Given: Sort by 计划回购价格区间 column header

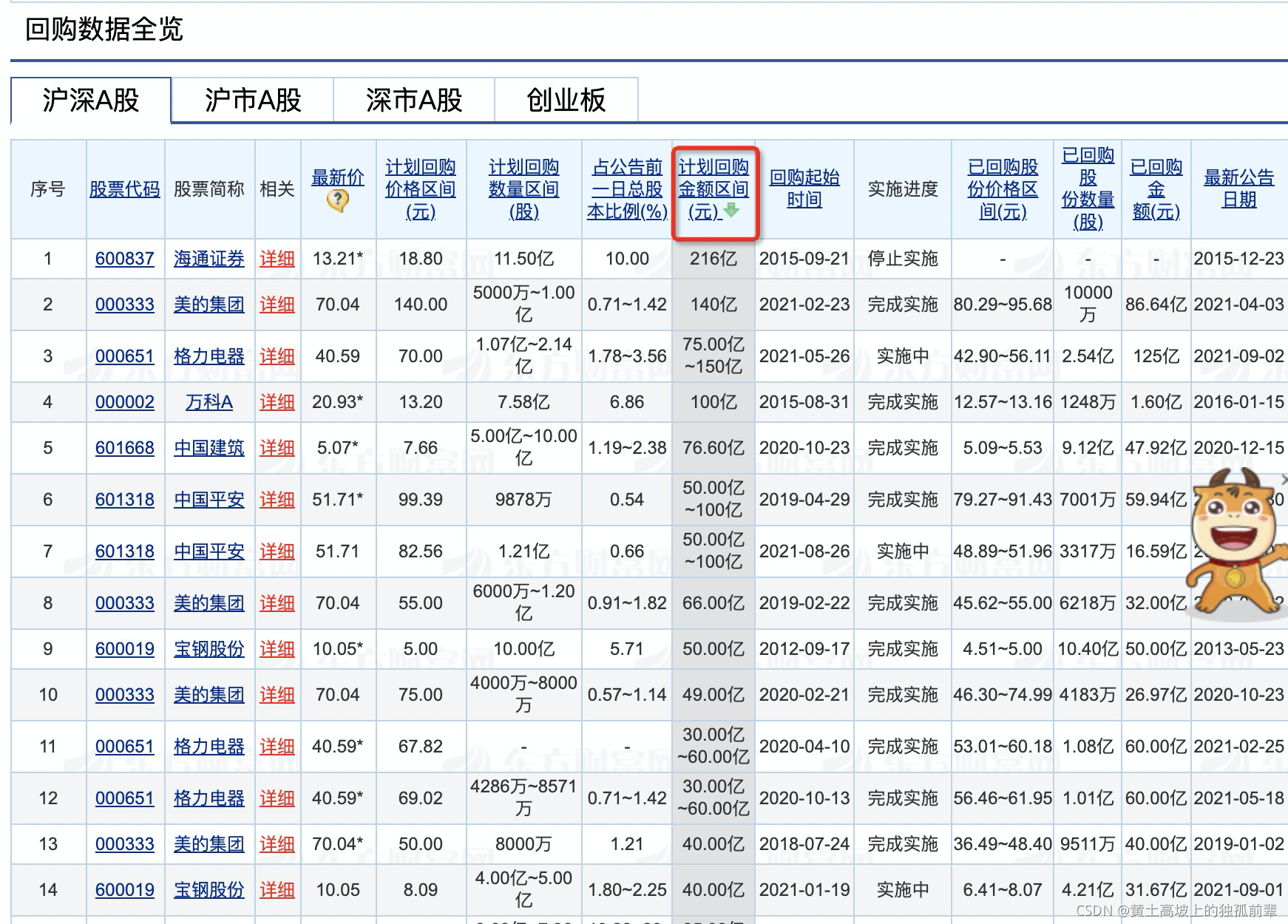Looking at the screenshot, I should click(420, 189).
